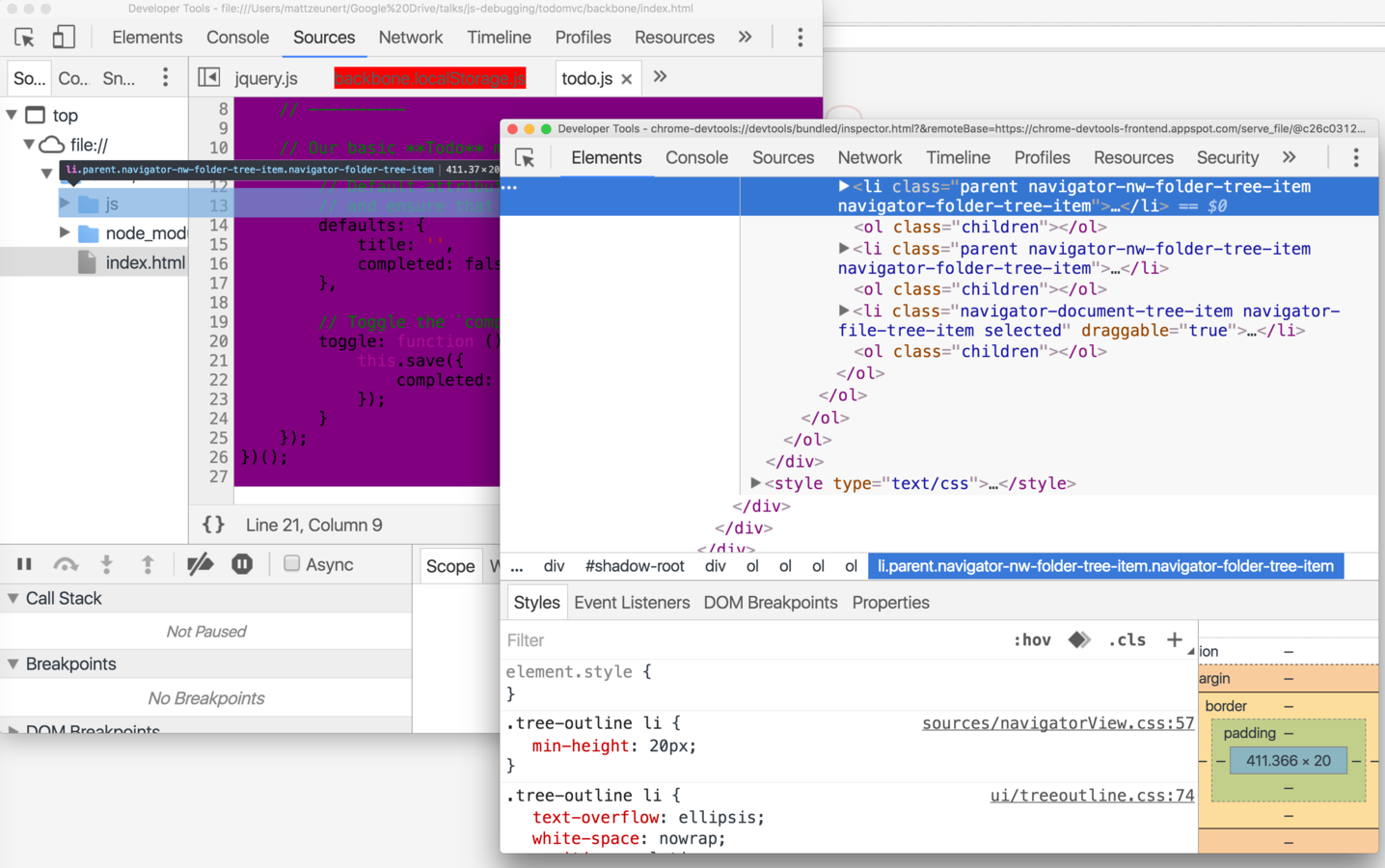Viewport: 1385px width, 868px height.
Task: Switch to Sources tab in front window
Action: click(783, 157)
